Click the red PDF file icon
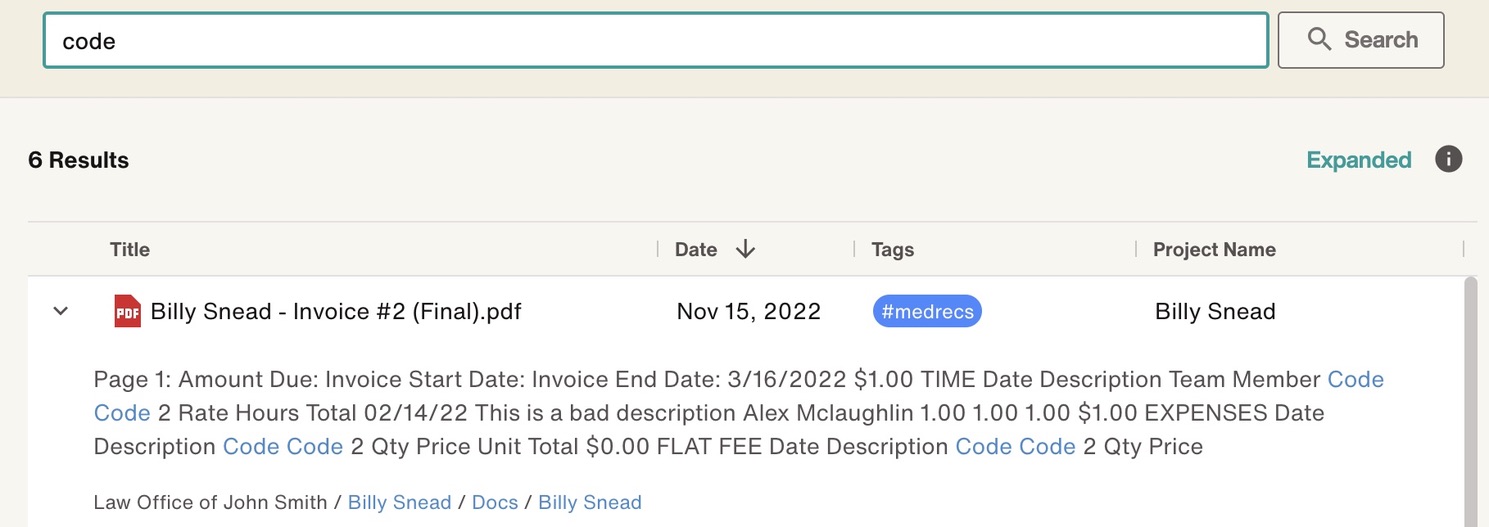Image resolution: width=1489 pixels, height=527 pixels. coord(127,311)
